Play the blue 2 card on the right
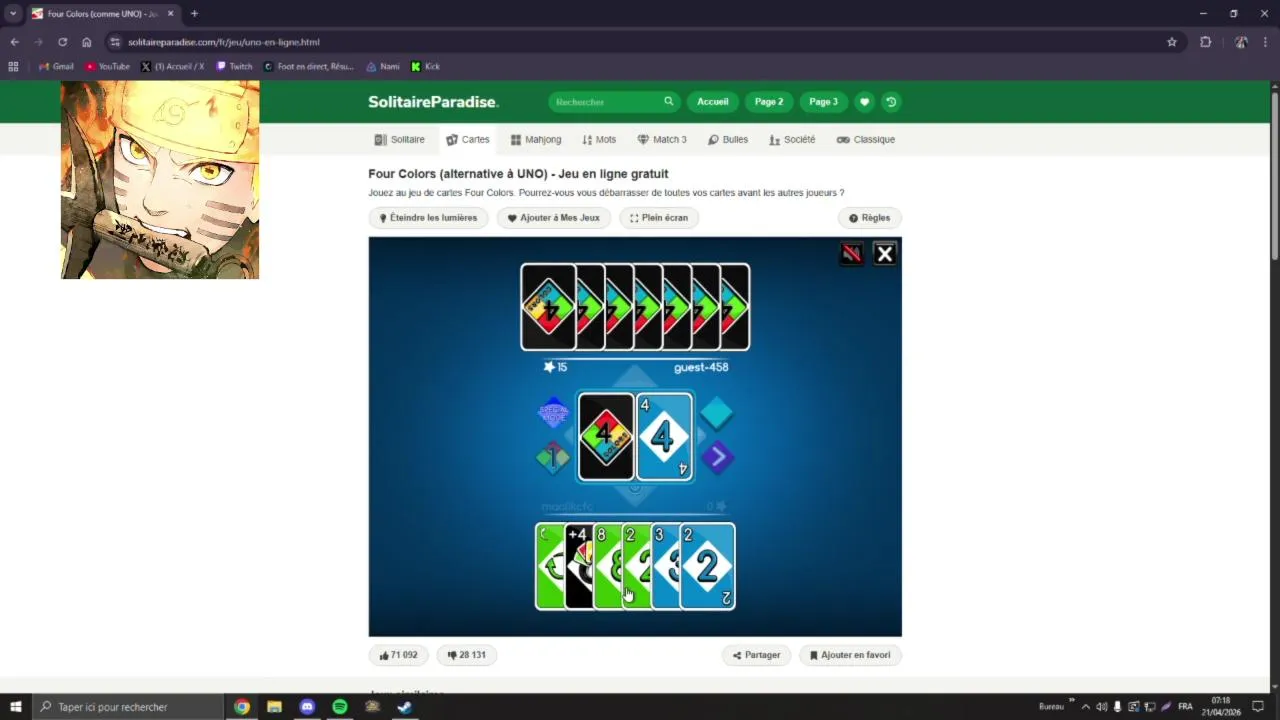This screenshot has width=1280, height=720. pyautogui.click(x=708, y=566)
